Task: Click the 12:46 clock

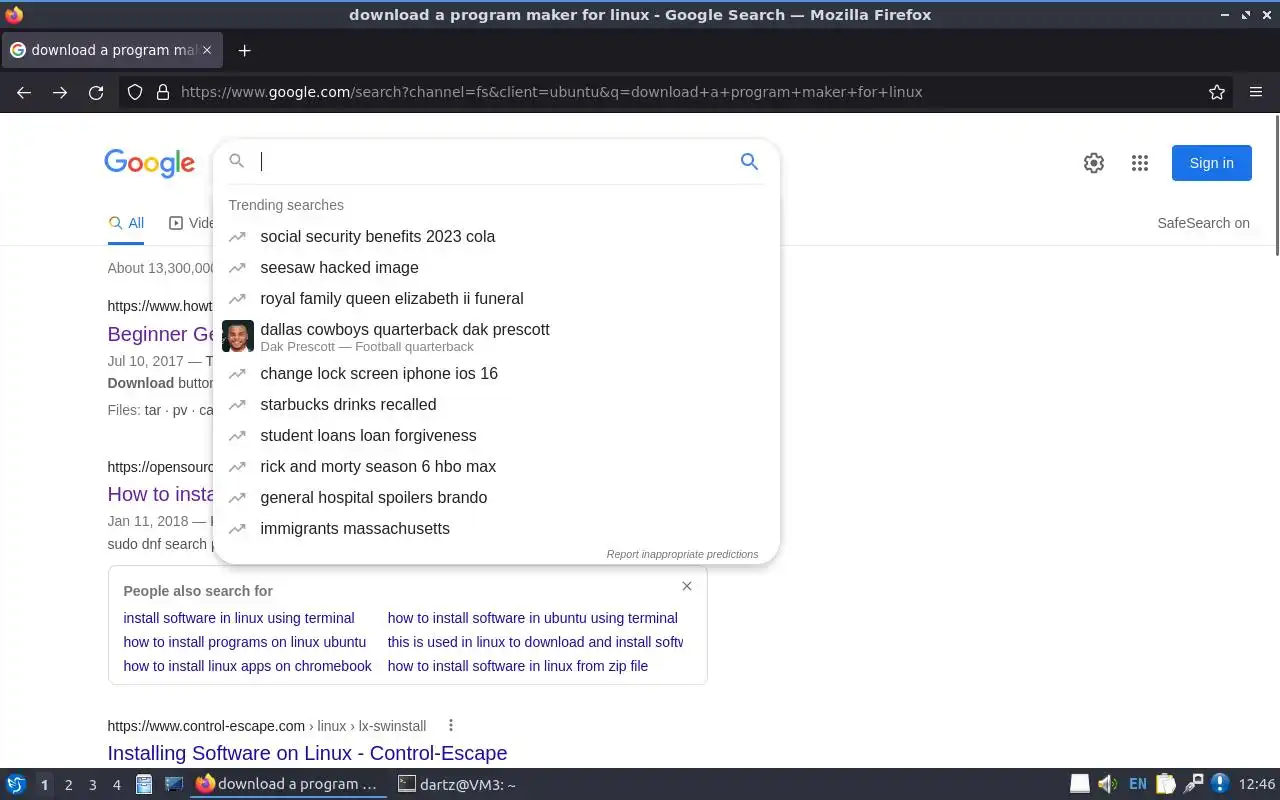Action: [x=1257, y=784]
